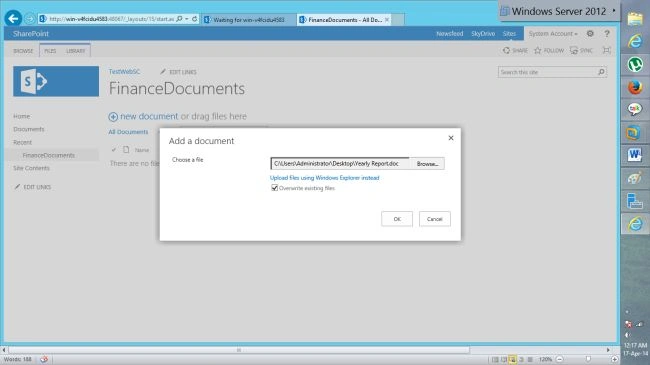Click the proofing errors status icon
The height and width of the screenshot is (365, 650).
click(x=44, y=359)
